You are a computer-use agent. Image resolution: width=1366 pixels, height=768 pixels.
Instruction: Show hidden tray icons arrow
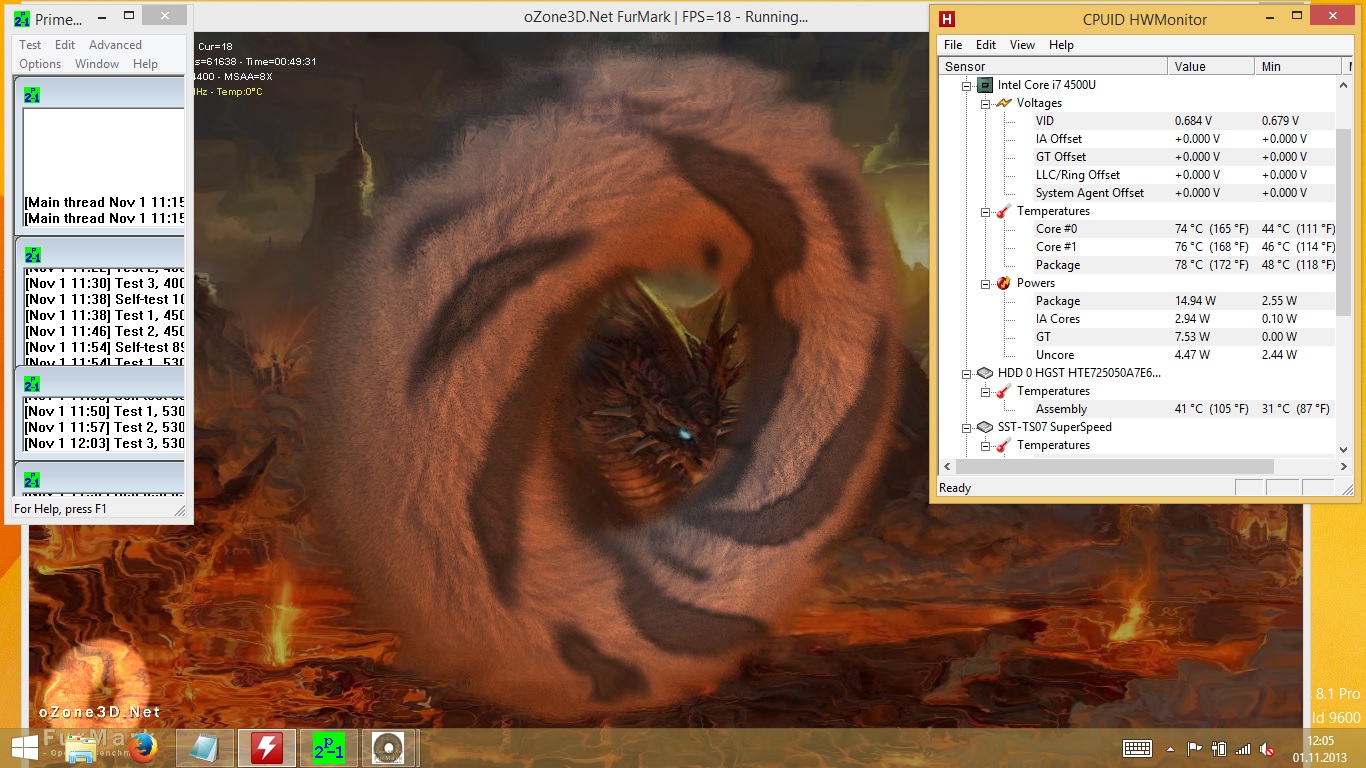[1170, 748]
